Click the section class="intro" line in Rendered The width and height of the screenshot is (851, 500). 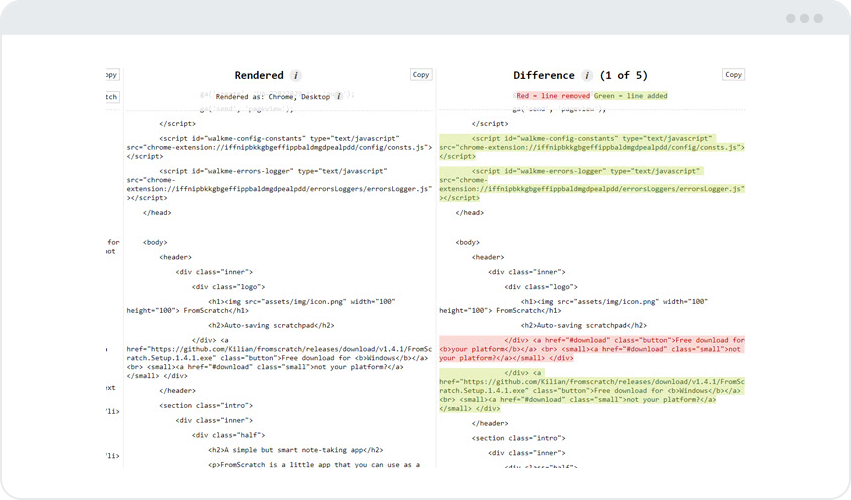[x=206, y=406]
